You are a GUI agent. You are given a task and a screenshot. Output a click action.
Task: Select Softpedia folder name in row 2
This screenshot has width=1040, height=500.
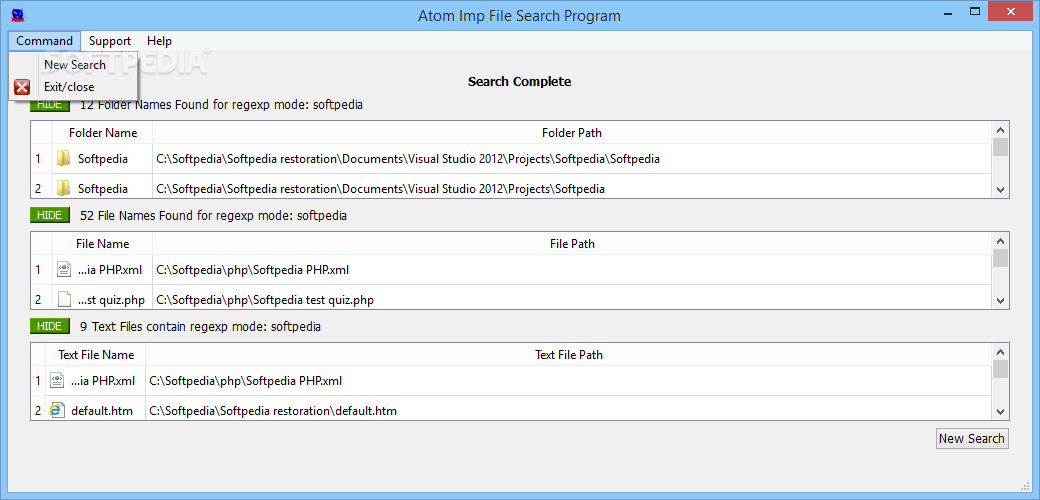[x=103, y=189]
